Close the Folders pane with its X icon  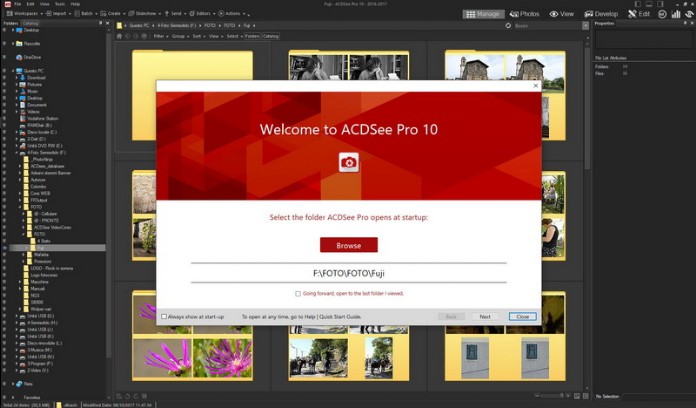point(107,23)
